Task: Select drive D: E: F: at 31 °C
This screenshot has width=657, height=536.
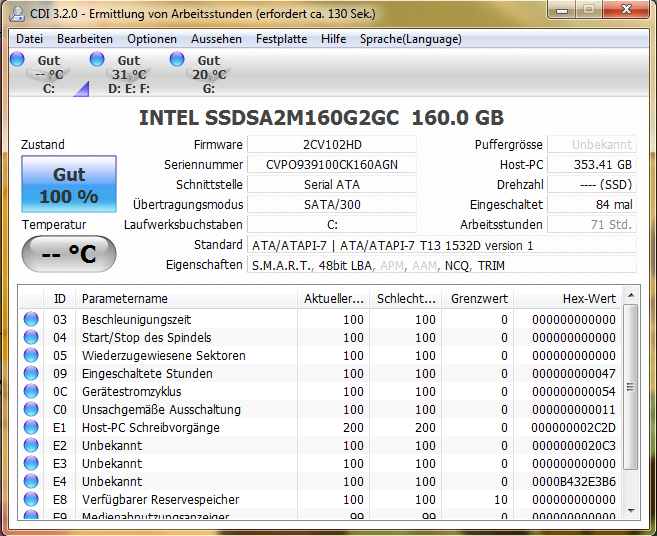Action: pyautogui.click(x=129, y=74)
